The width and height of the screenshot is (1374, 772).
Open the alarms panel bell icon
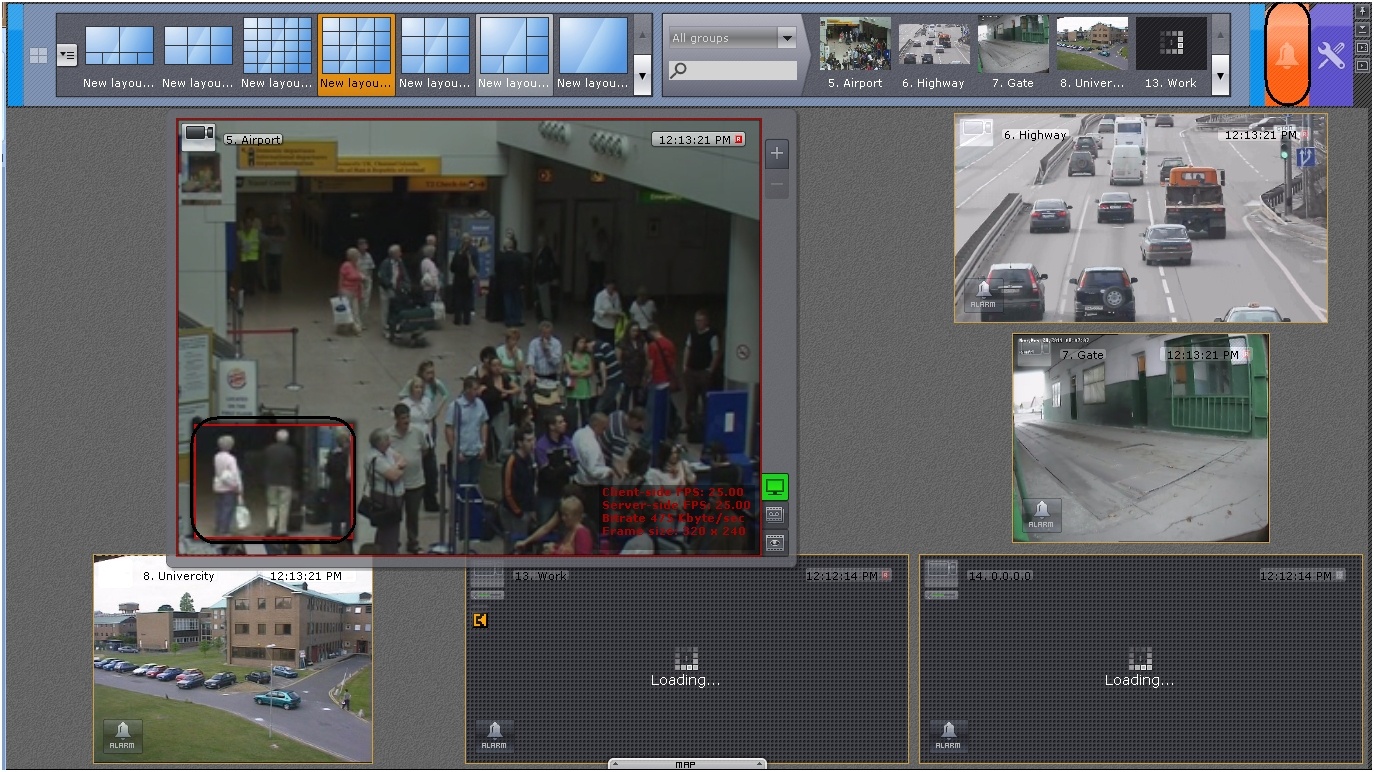pyautogui.click(x=1286, y=55)
